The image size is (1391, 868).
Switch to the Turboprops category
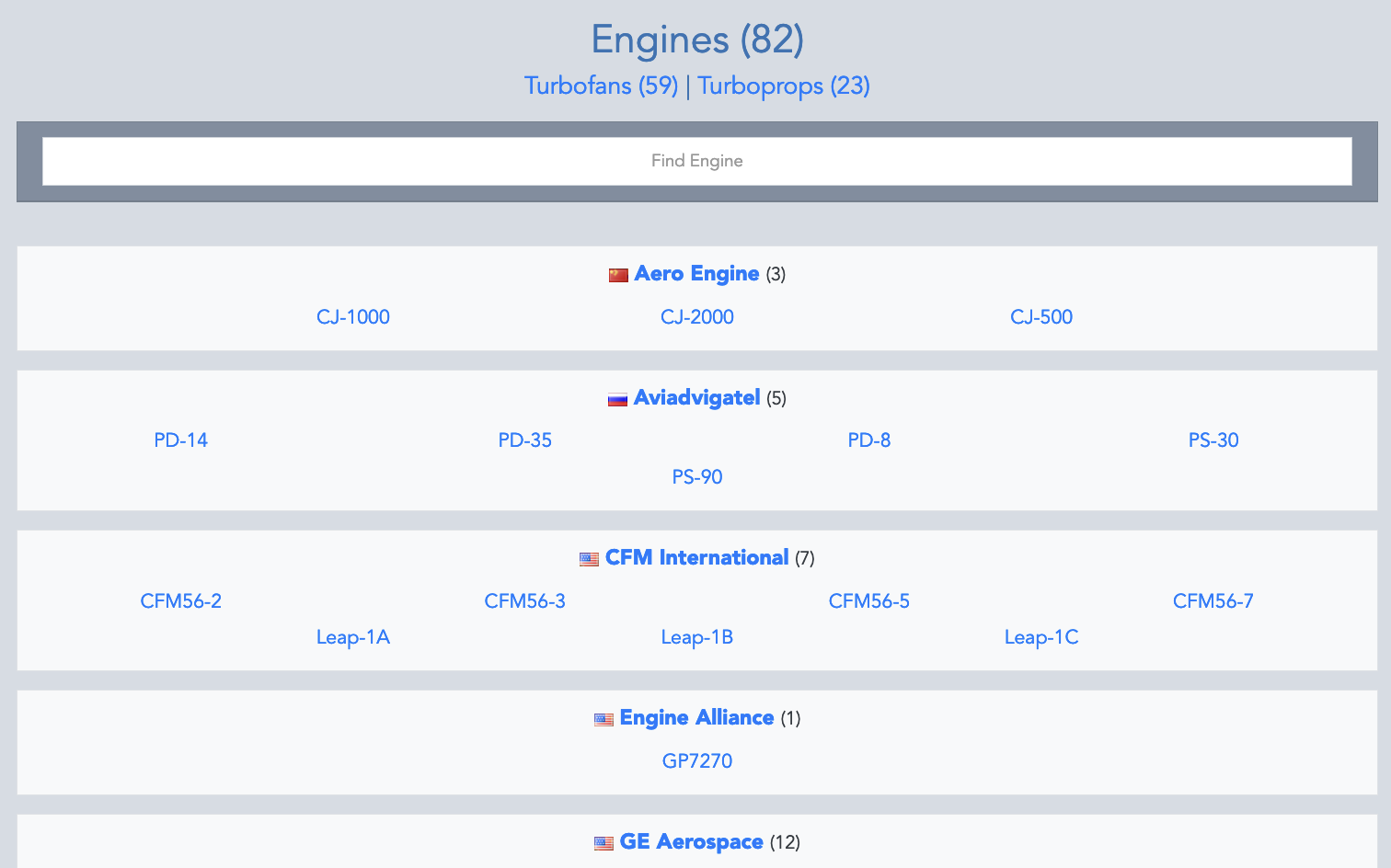click(x=783, y=86)
